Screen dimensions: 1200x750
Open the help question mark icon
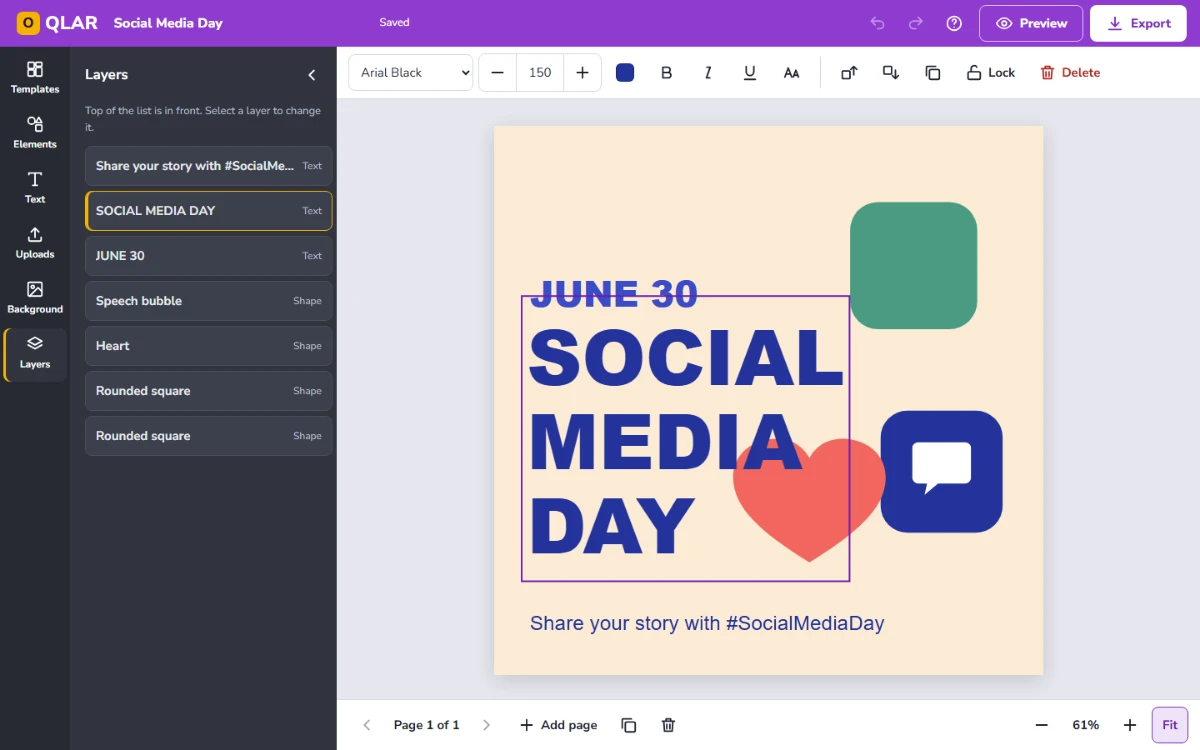pyautogui.click(x=954, y=23)
